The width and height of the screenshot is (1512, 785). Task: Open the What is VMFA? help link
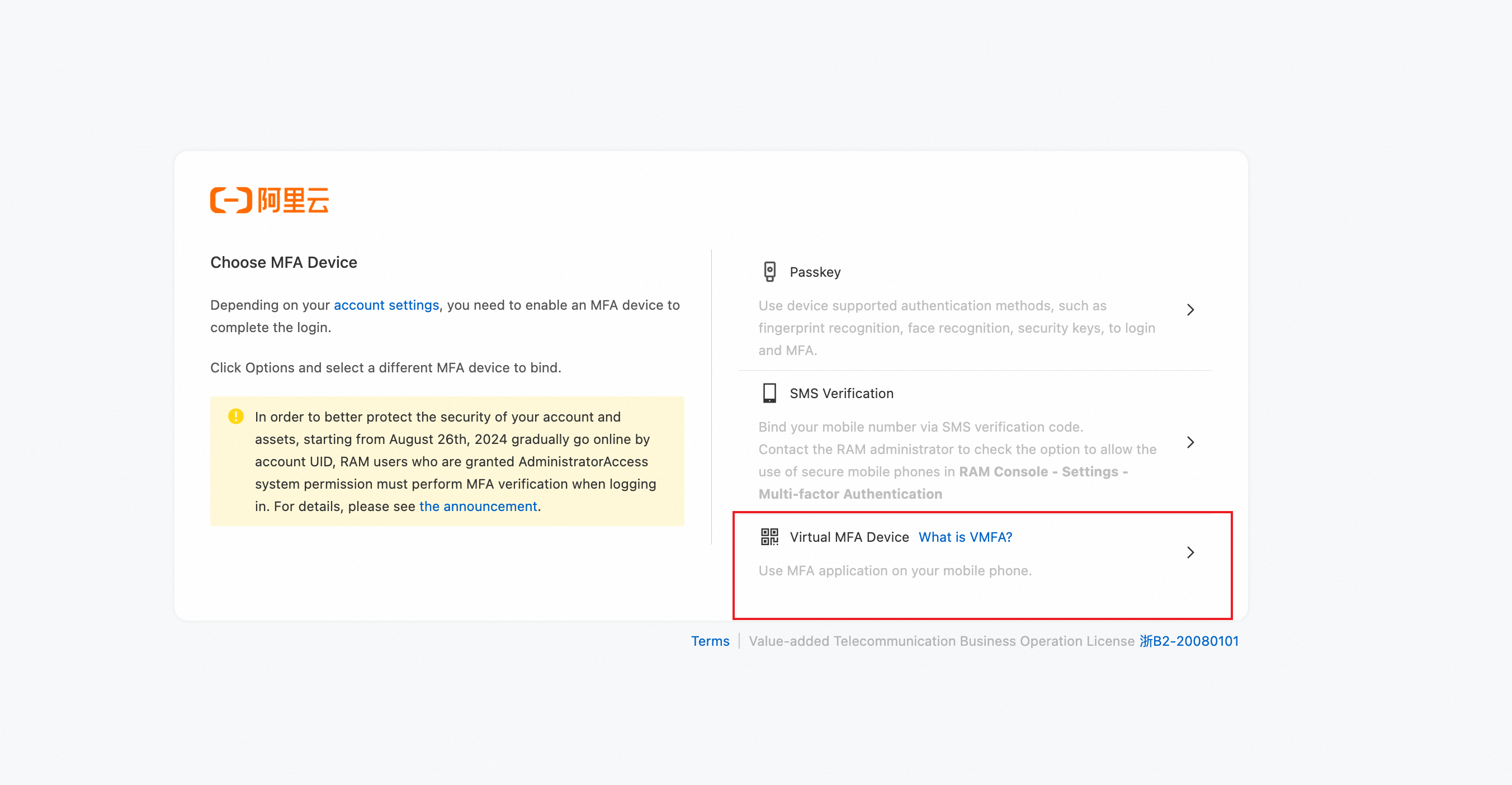(x=966, y=537)
